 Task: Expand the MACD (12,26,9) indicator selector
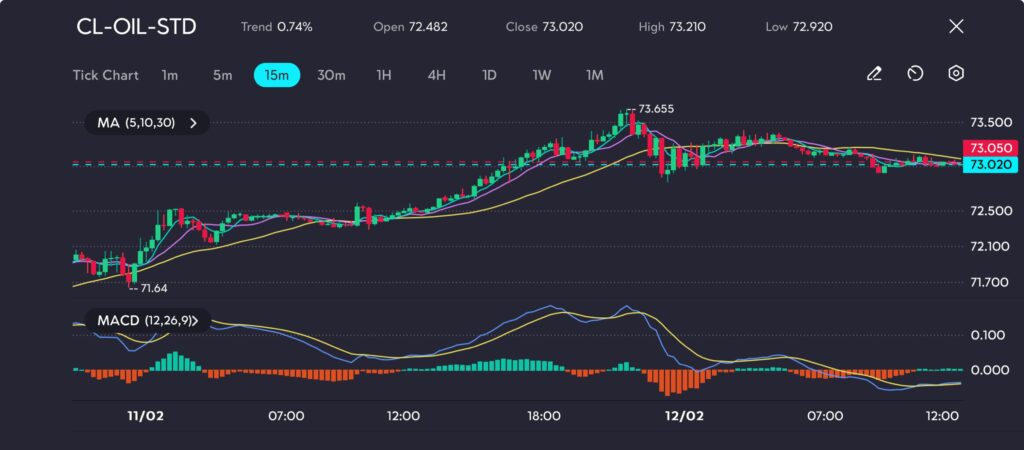pyautogui.click(x=147, y=320)
